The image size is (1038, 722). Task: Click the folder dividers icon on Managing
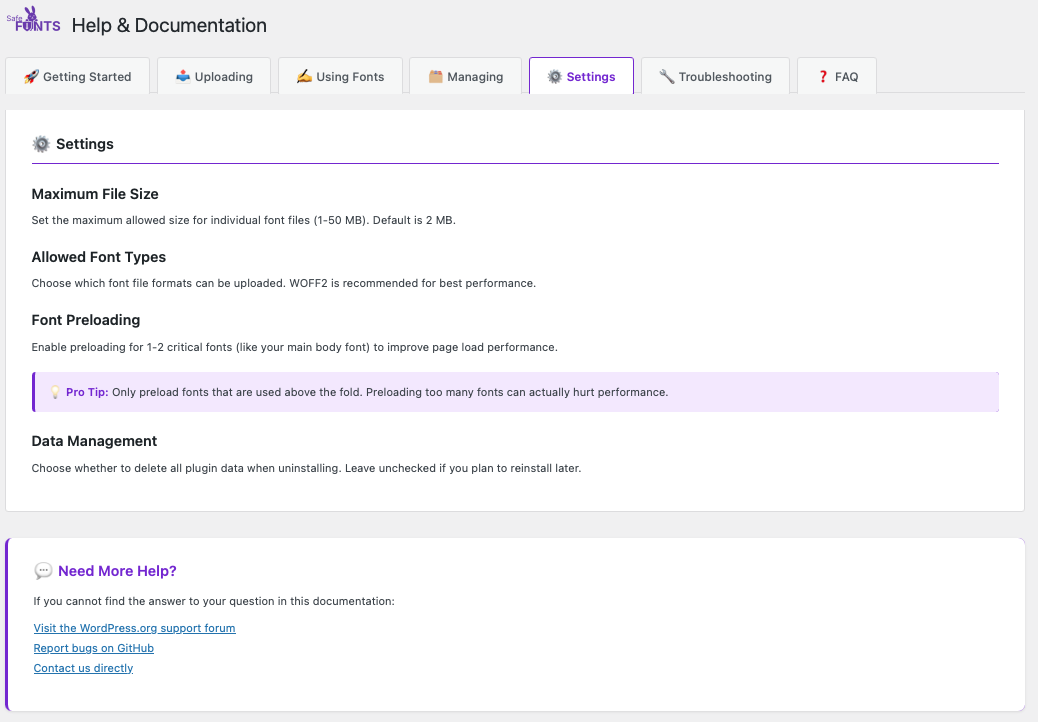(435, 77)
